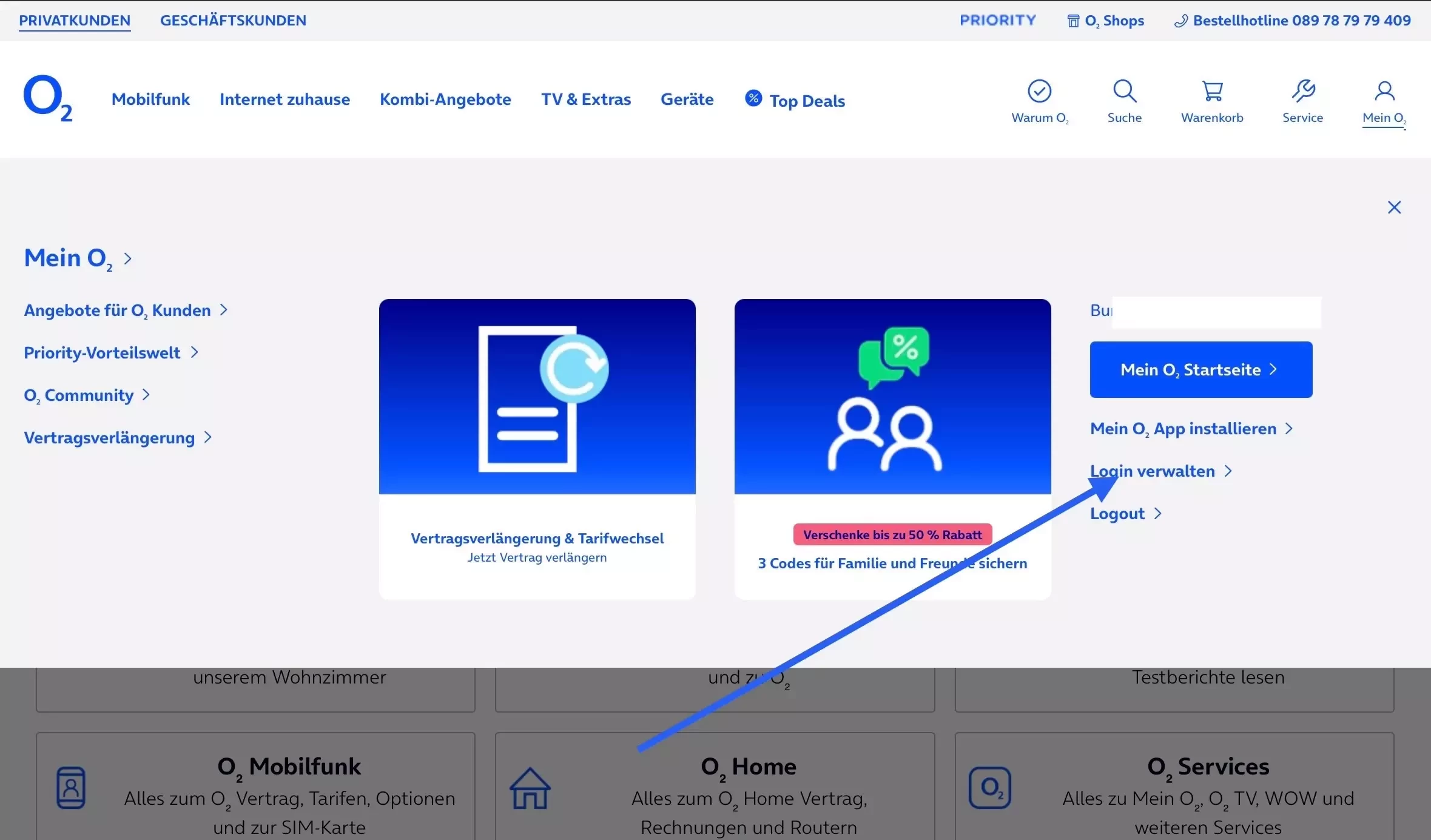This screenshot has width=1431, height=840.
Task: Click the O2 Home house icon
Action: click(x=530, y=788)
